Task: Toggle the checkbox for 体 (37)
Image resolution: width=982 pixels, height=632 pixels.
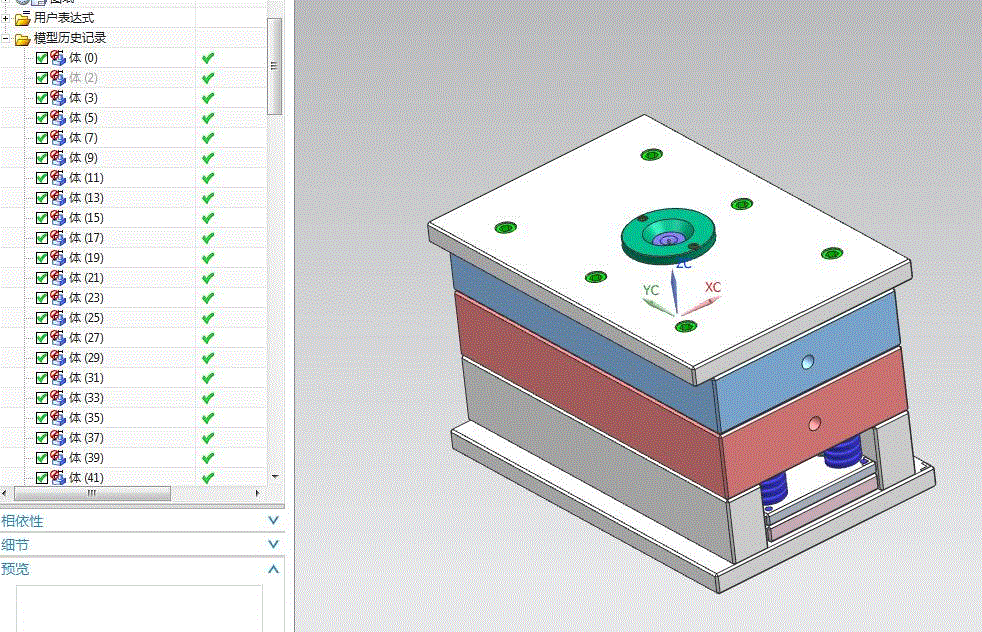Action: 42,438
